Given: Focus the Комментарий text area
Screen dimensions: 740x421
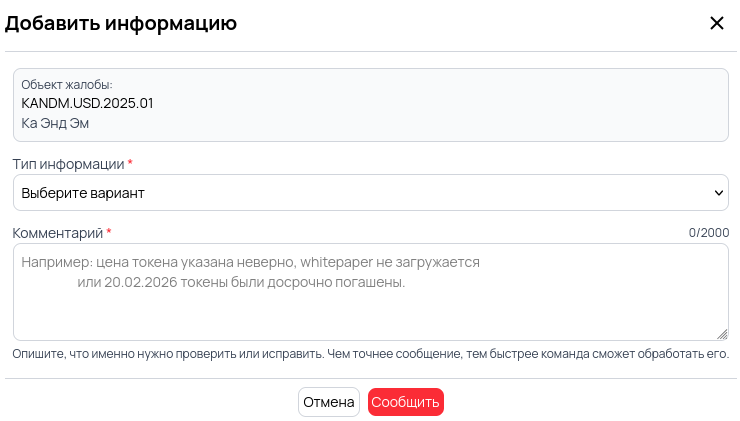Looking at the screenshot, I should click(x=370, y=310).
